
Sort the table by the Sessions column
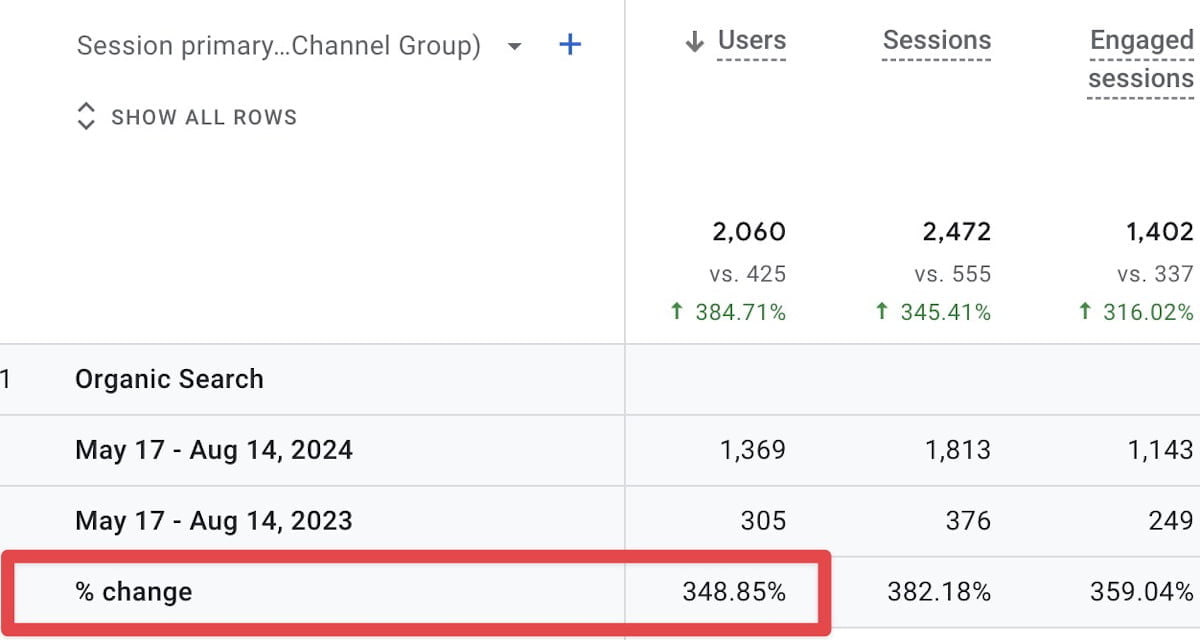coord(936,40)
